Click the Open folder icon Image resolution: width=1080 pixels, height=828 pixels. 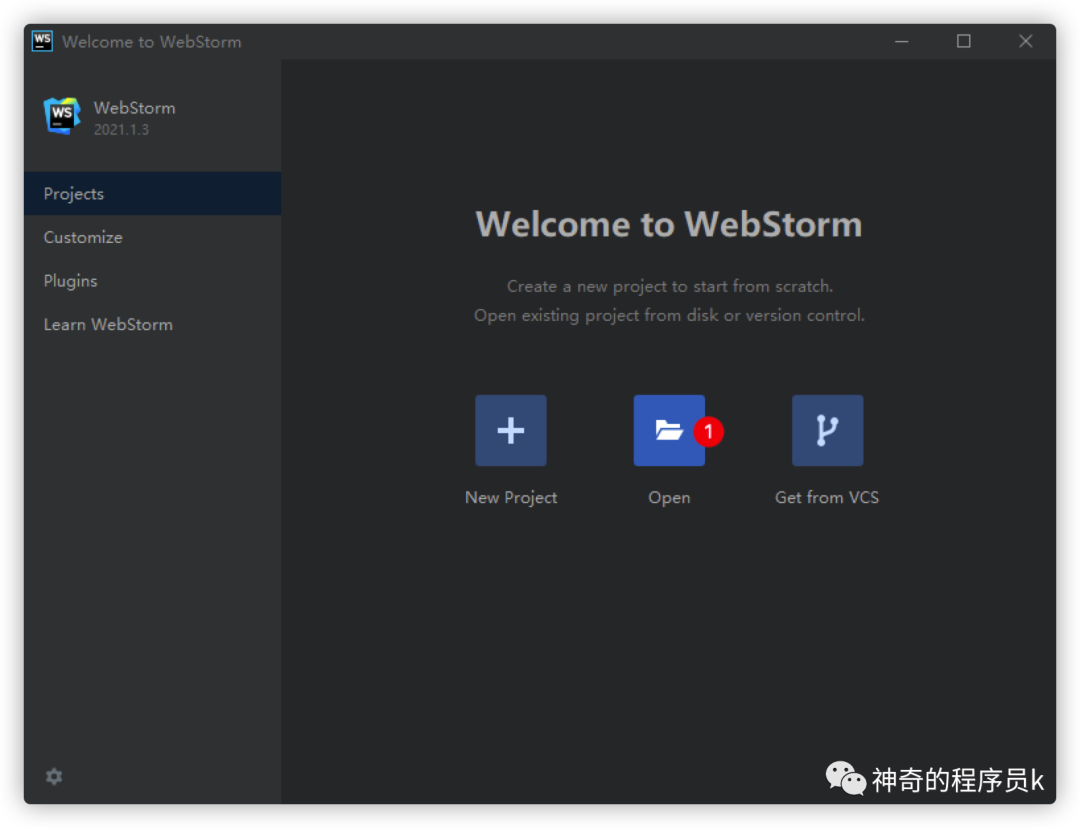668,430
